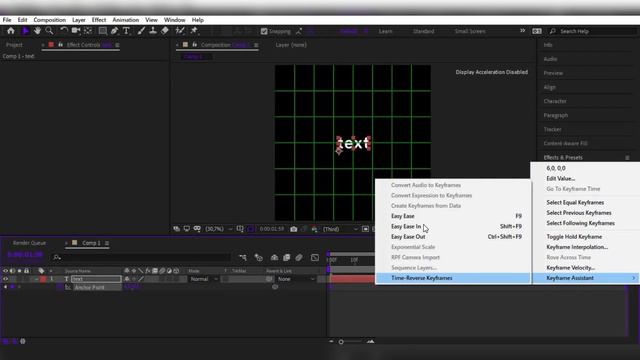Click the timeline layer search magnifier icon
Viewport: 640px width, 360px height.
[57, 257]
